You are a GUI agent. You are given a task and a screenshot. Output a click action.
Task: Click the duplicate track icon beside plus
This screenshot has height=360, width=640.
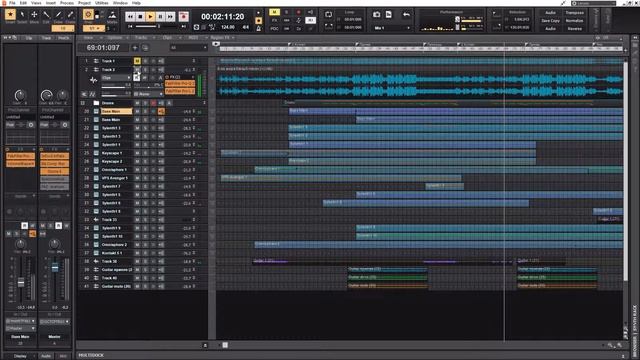point(144,48)
